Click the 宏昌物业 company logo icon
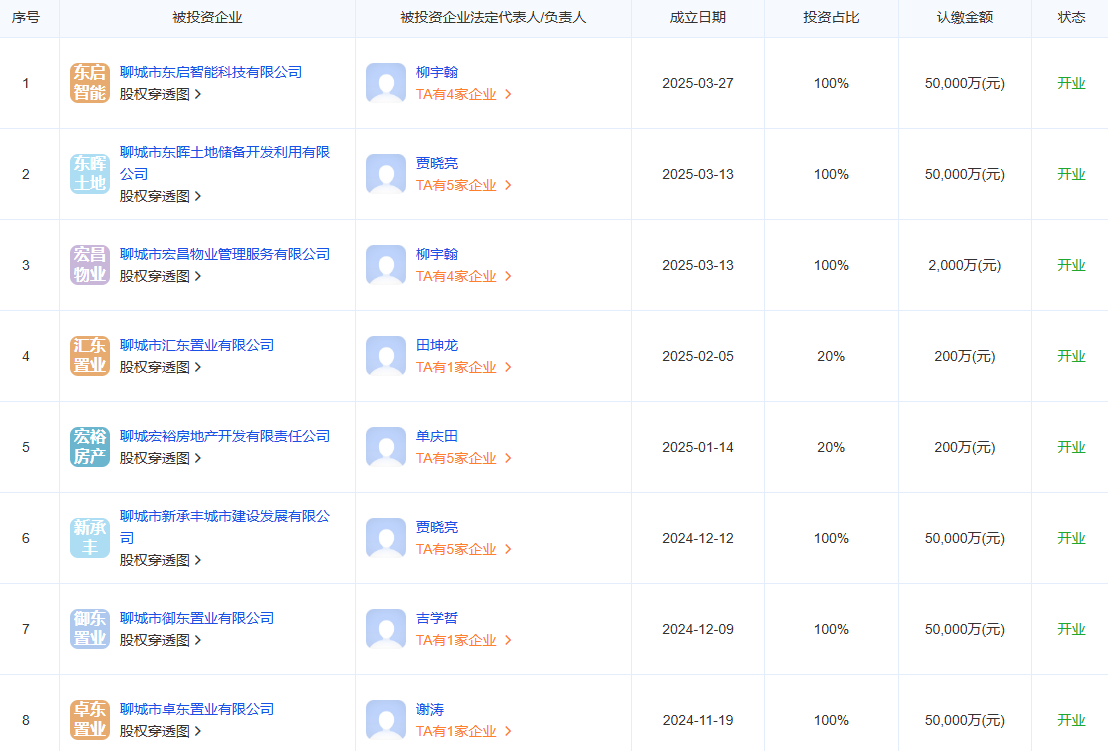The image size is (1108, 751). click(90, 265)
